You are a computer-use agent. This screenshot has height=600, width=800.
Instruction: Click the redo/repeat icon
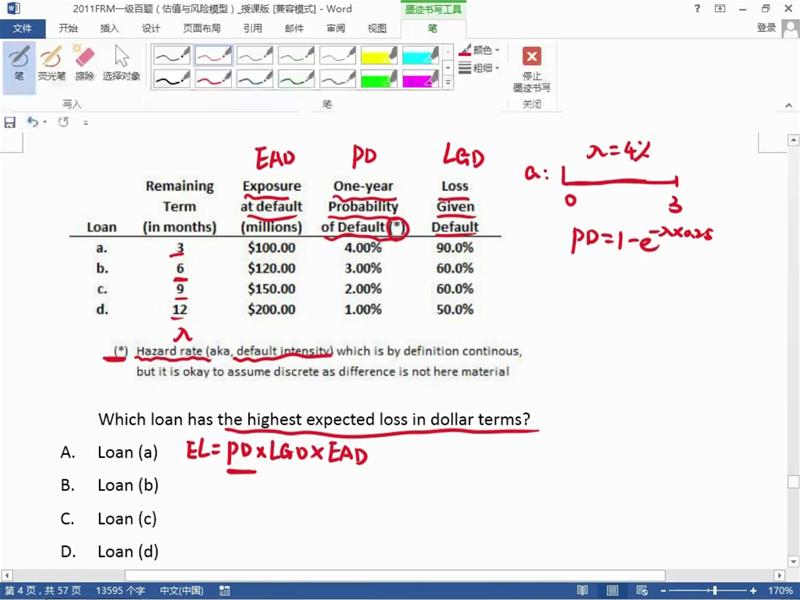63,122
